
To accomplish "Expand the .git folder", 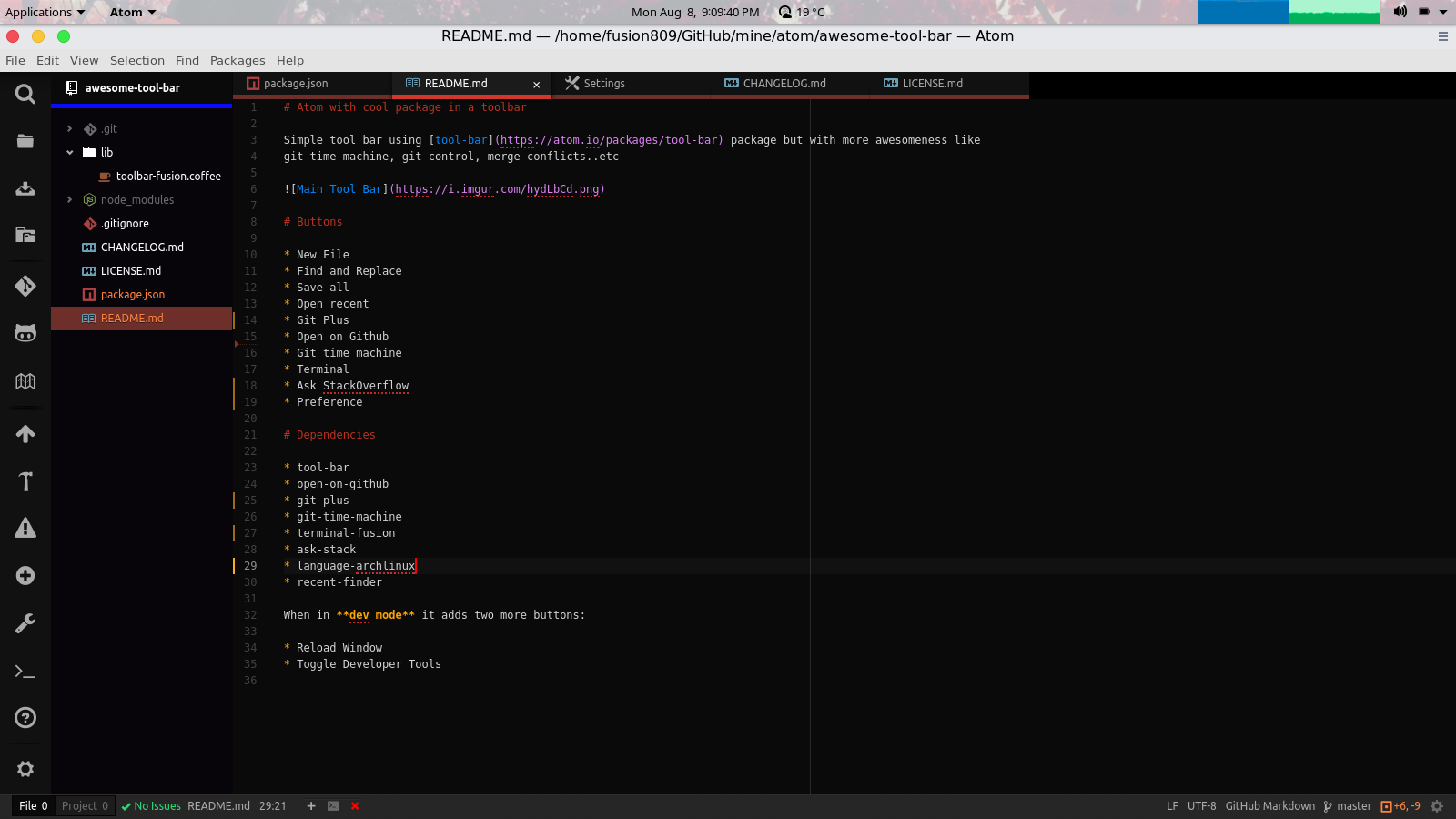I will (69, 129).
